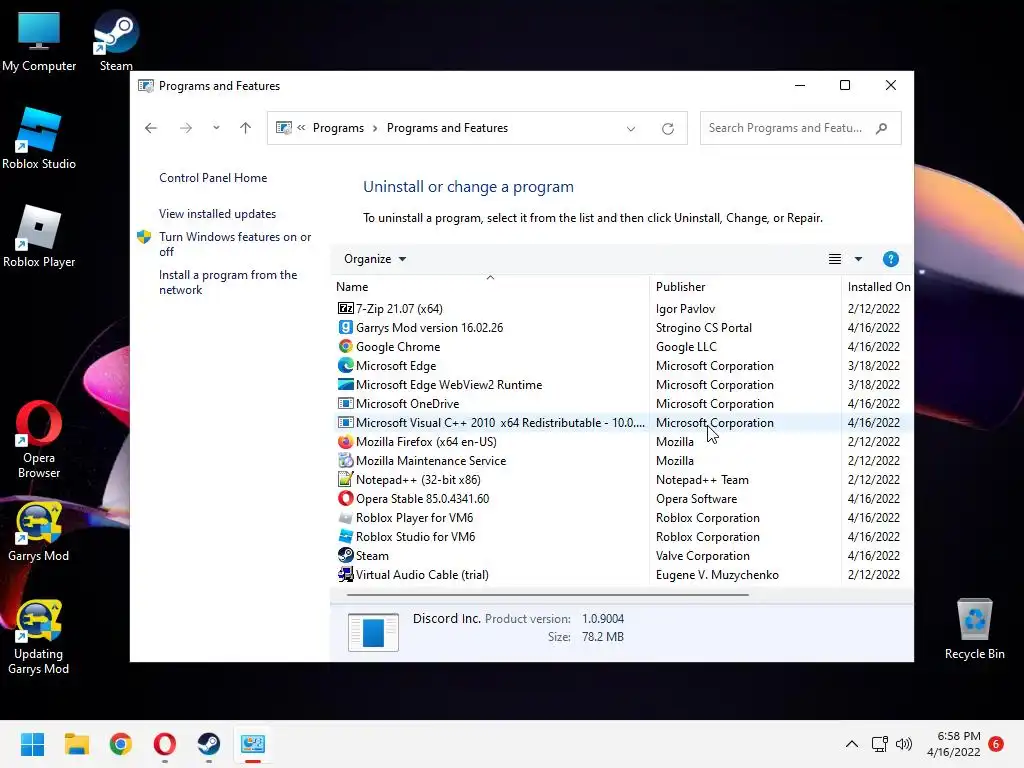The height and width of the screenshot is (768, 1024).
Task: Click Install a program from the network
Action: (x=228, y=282)
